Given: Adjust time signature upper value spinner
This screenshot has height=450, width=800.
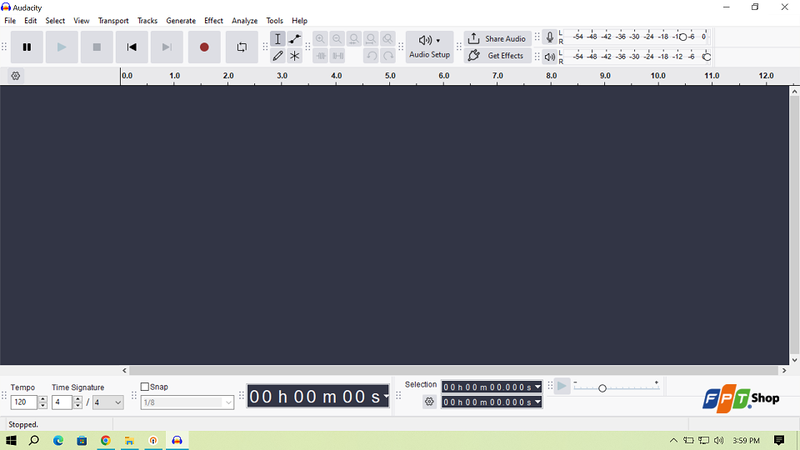Looking at the screenshot, I should point(78,402).
